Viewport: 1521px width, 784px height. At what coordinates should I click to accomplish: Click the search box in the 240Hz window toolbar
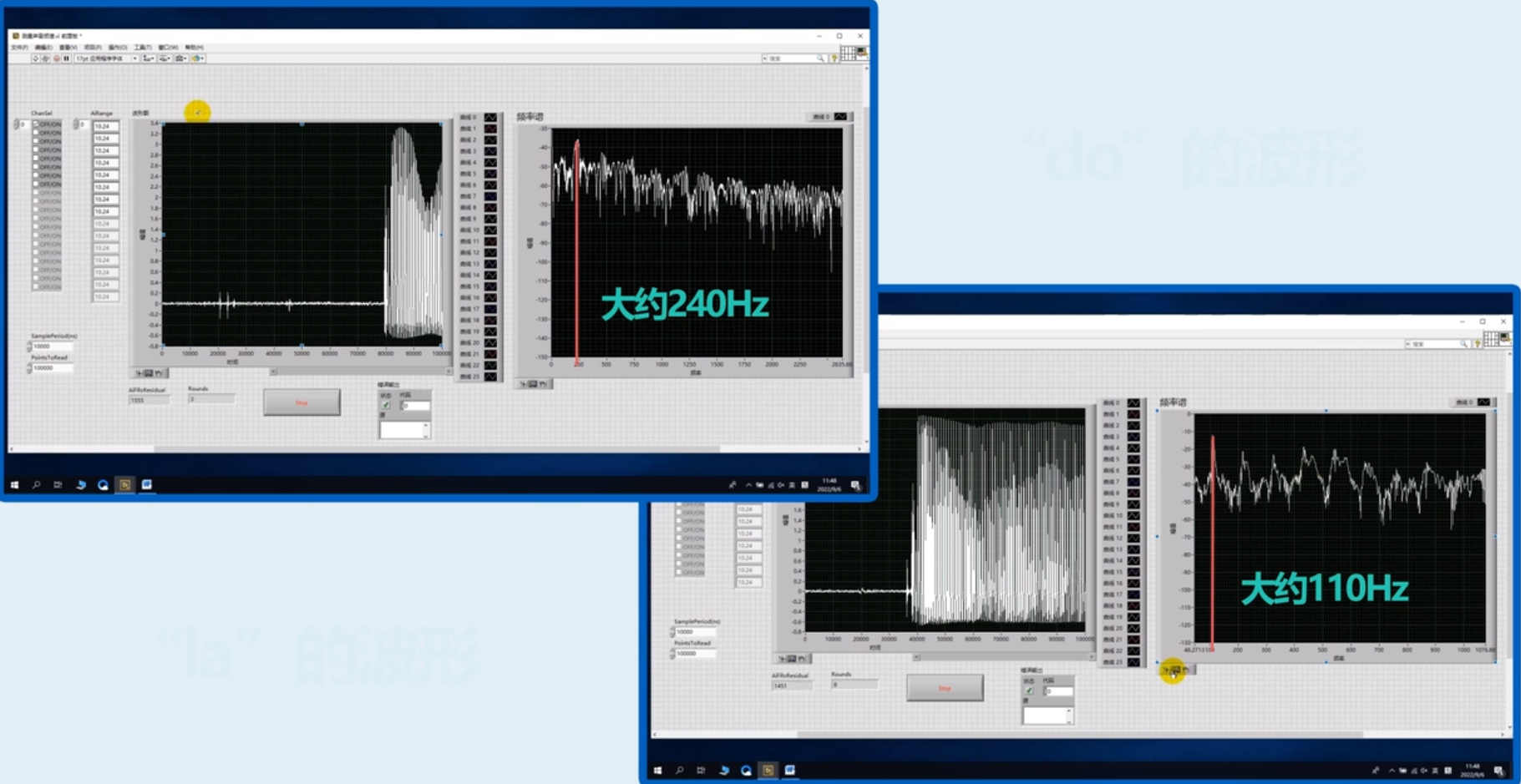(x=793, y=58)
